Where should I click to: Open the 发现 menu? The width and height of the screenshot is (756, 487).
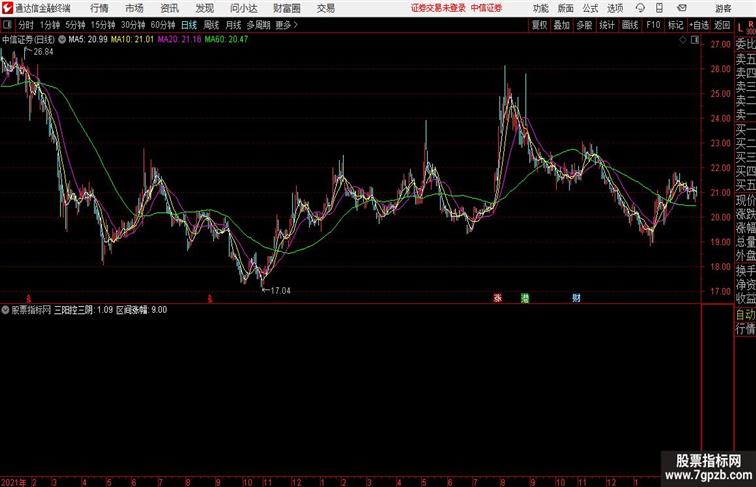(x=204, y=8)
